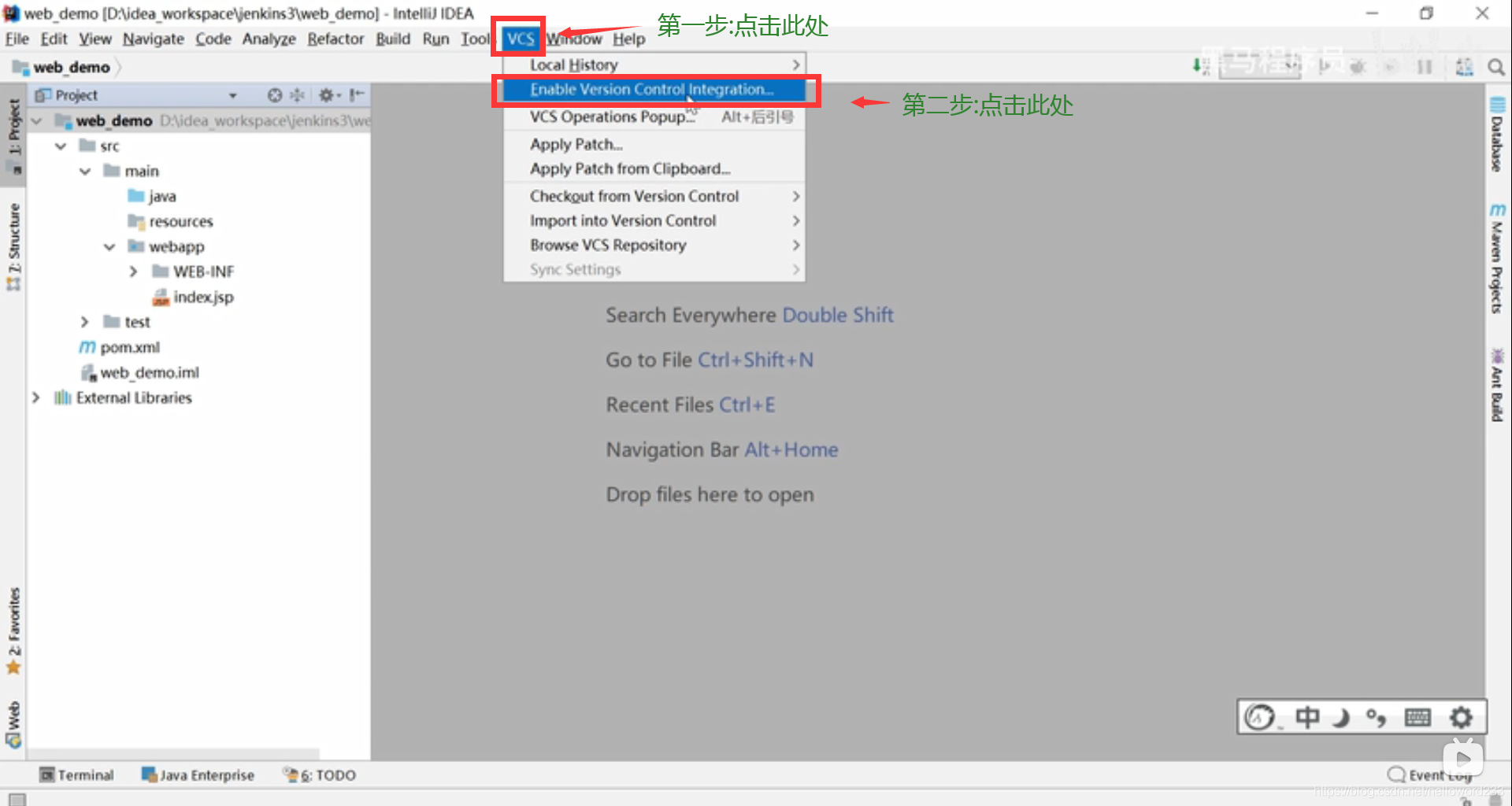
Task: Click the Project panel horizontal scrollbar
Action: click(173, 753)
